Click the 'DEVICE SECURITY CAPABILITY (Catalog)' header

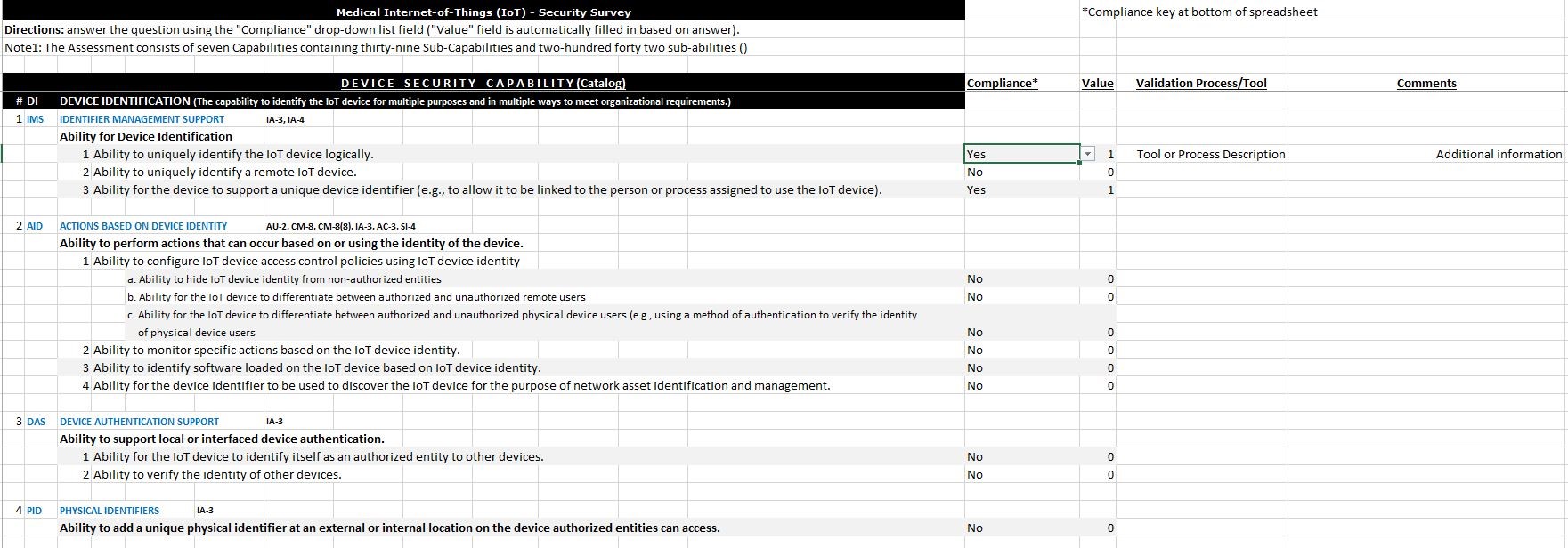pos(483,84)
